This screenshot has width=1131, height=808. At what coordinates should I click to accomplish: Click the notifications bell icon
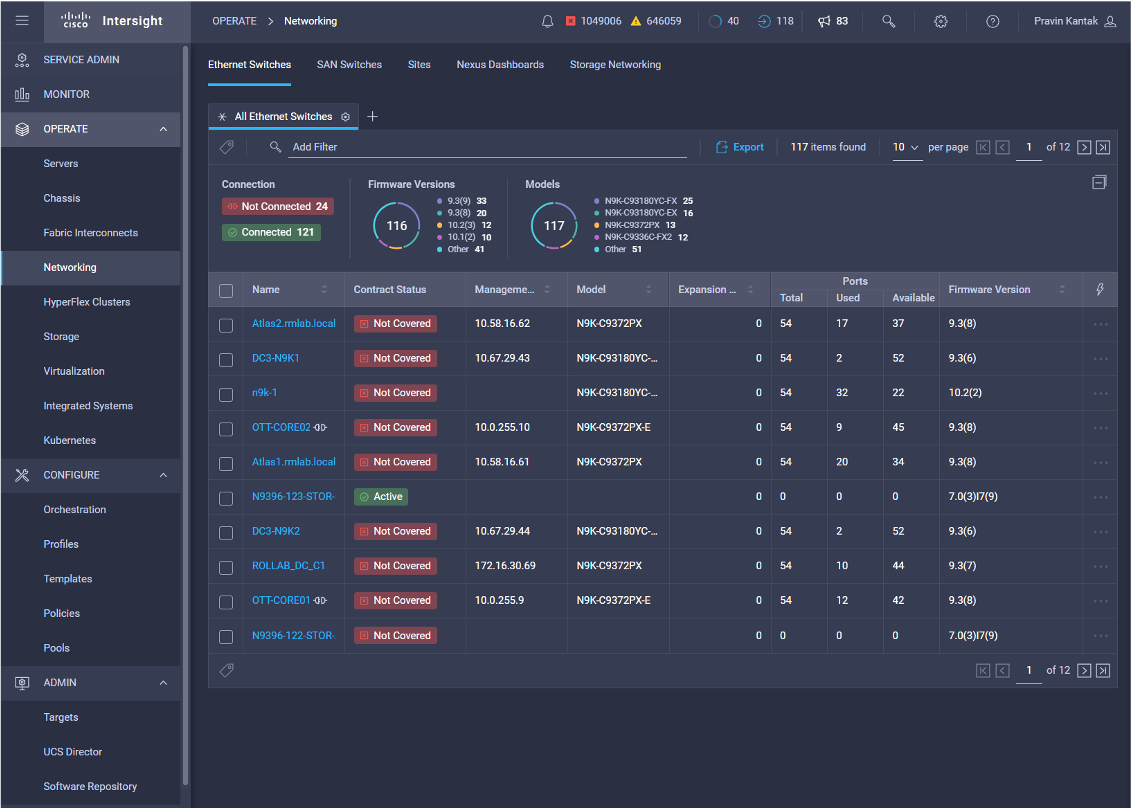(547, 21)
